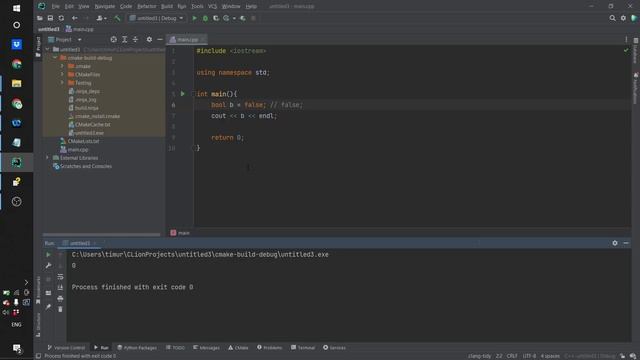The height and width of the screenshot is (360, 640).
Task: Click the gutter run arrow beside main()
Action: click(182, 94)
